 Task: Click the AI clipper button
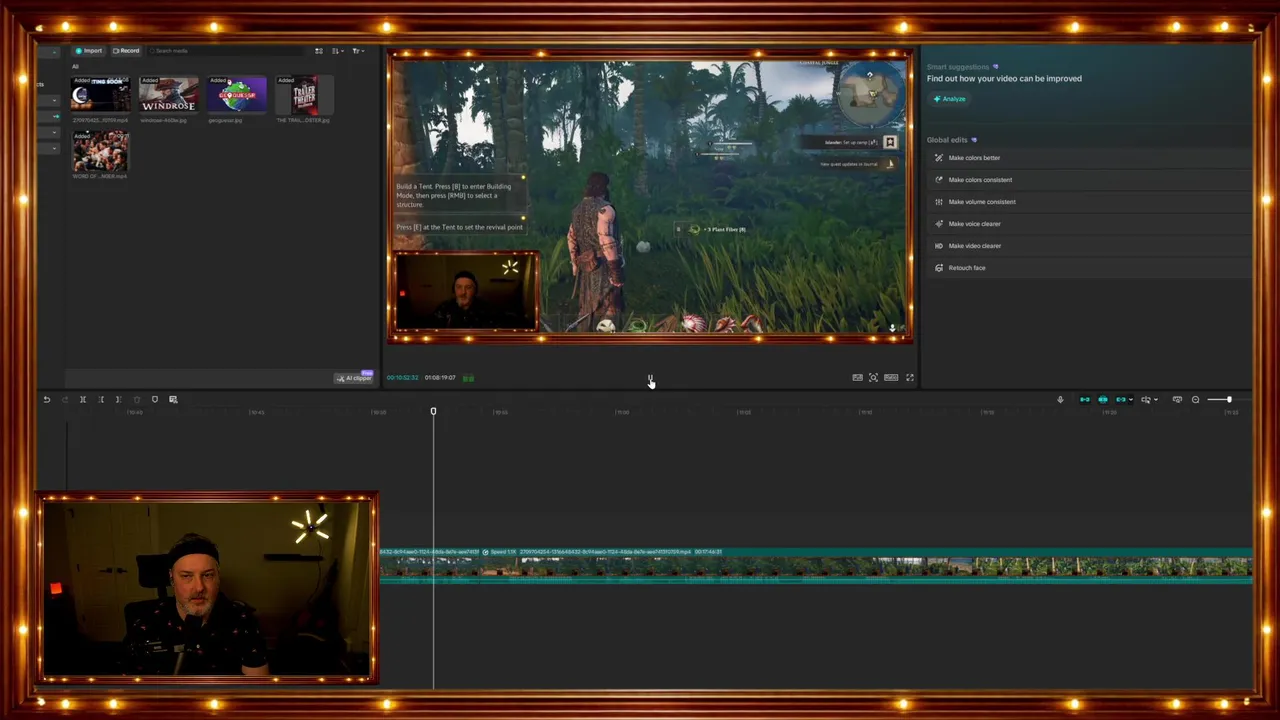click(354, 378)
